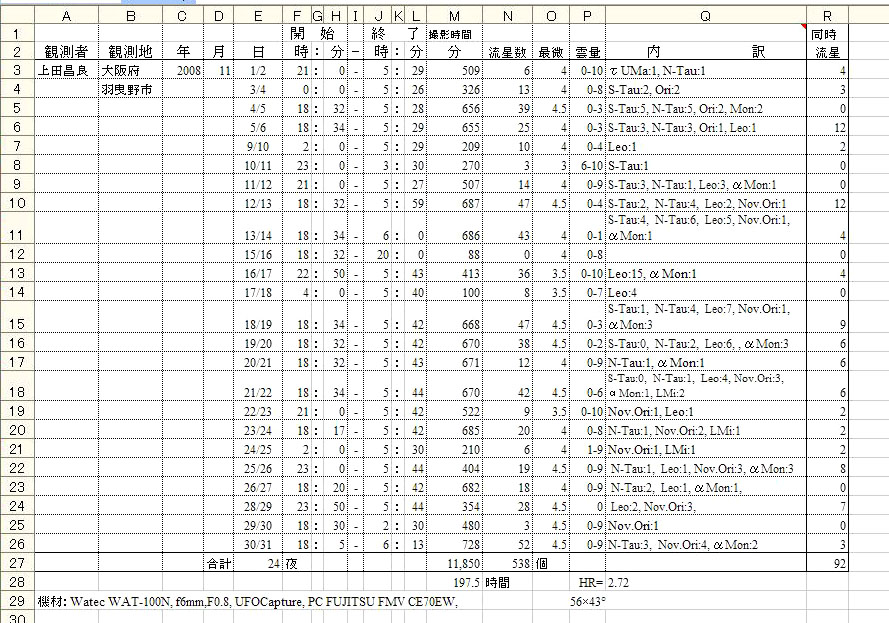Click the Select All corner box
The image size is (889, 623).
[x=17, y=15]
